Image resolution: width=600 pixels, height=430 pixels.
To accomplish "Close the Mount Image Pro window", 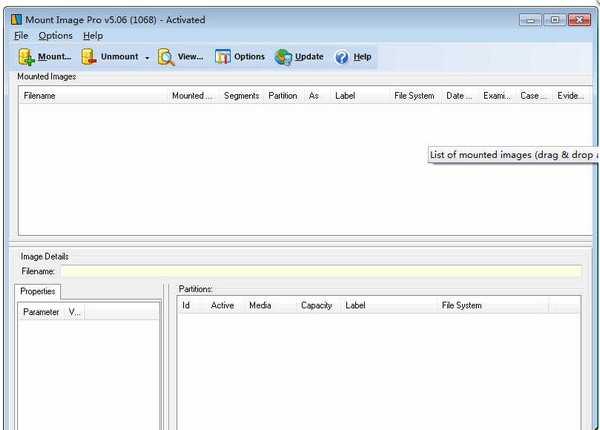I will [x=579, y=20].
